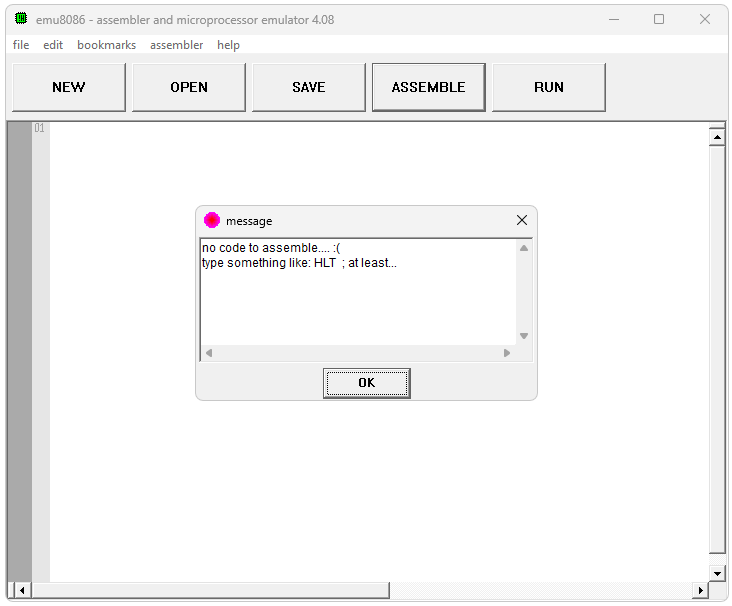Click line number 01 in the gutter
The height and width of the screenshot is (606, 732).
[x=39, y=128]
